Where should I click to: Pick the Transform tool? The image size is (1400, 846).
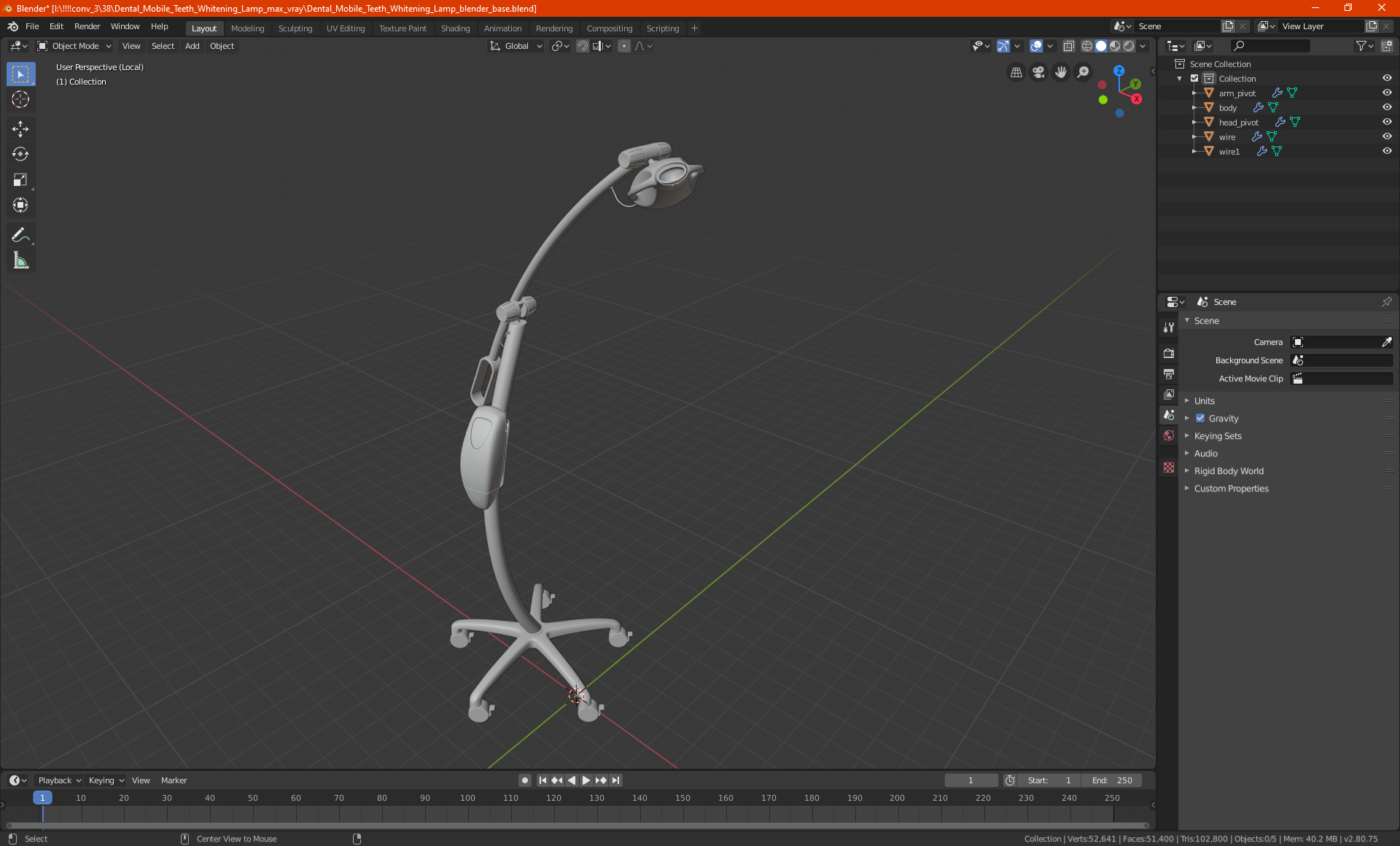coord(20,206)
